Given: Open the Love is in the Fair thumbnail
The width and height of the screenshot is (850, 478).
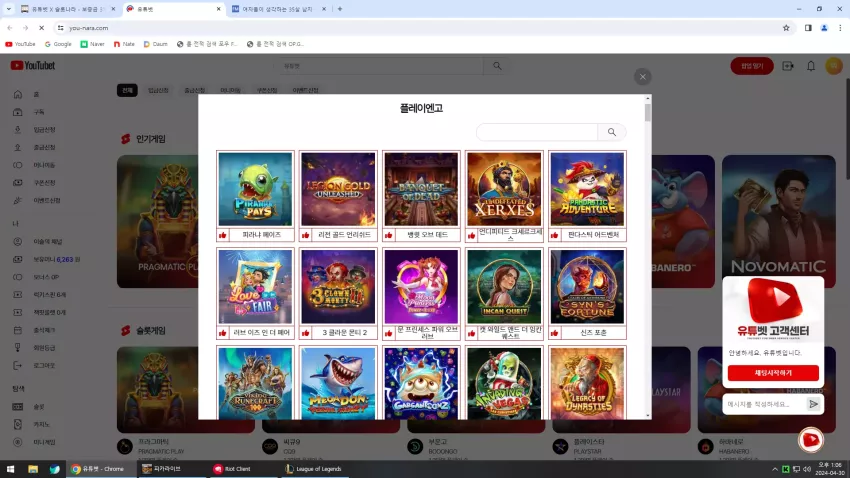Looking at the screenshot, I should click(x=255, y=287).
